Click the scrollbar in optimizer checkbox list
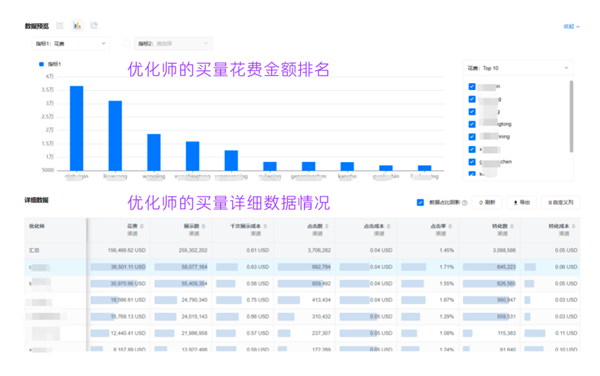The height and width of the screenshot is (376, 600). (571, 116)
